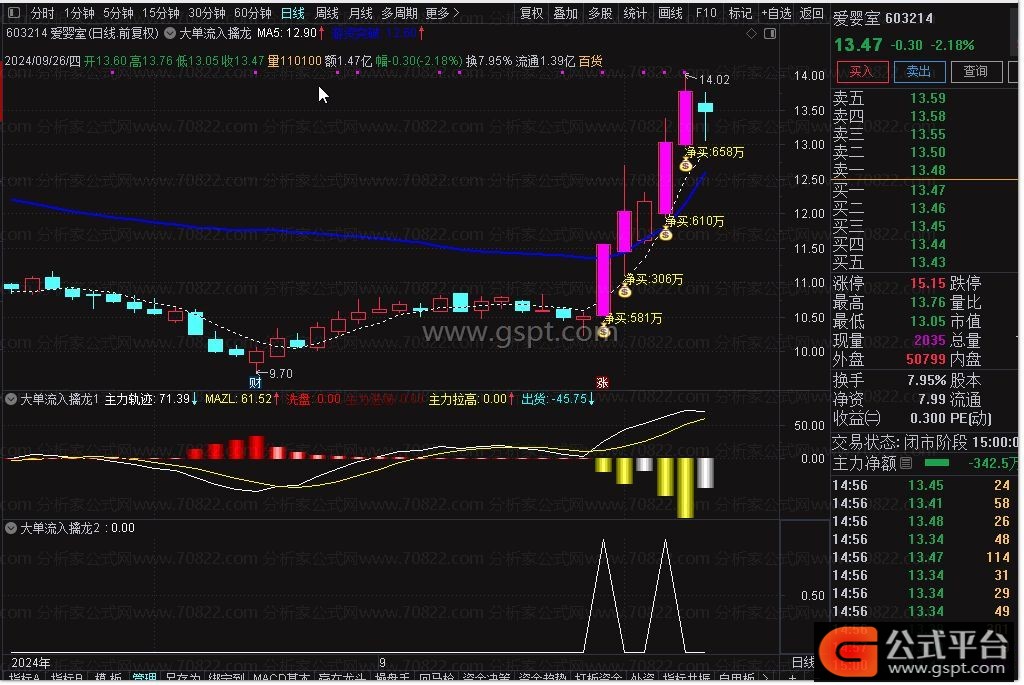
Task: Open the 统计 statistics menu
Action: click(x=635, y=13)
